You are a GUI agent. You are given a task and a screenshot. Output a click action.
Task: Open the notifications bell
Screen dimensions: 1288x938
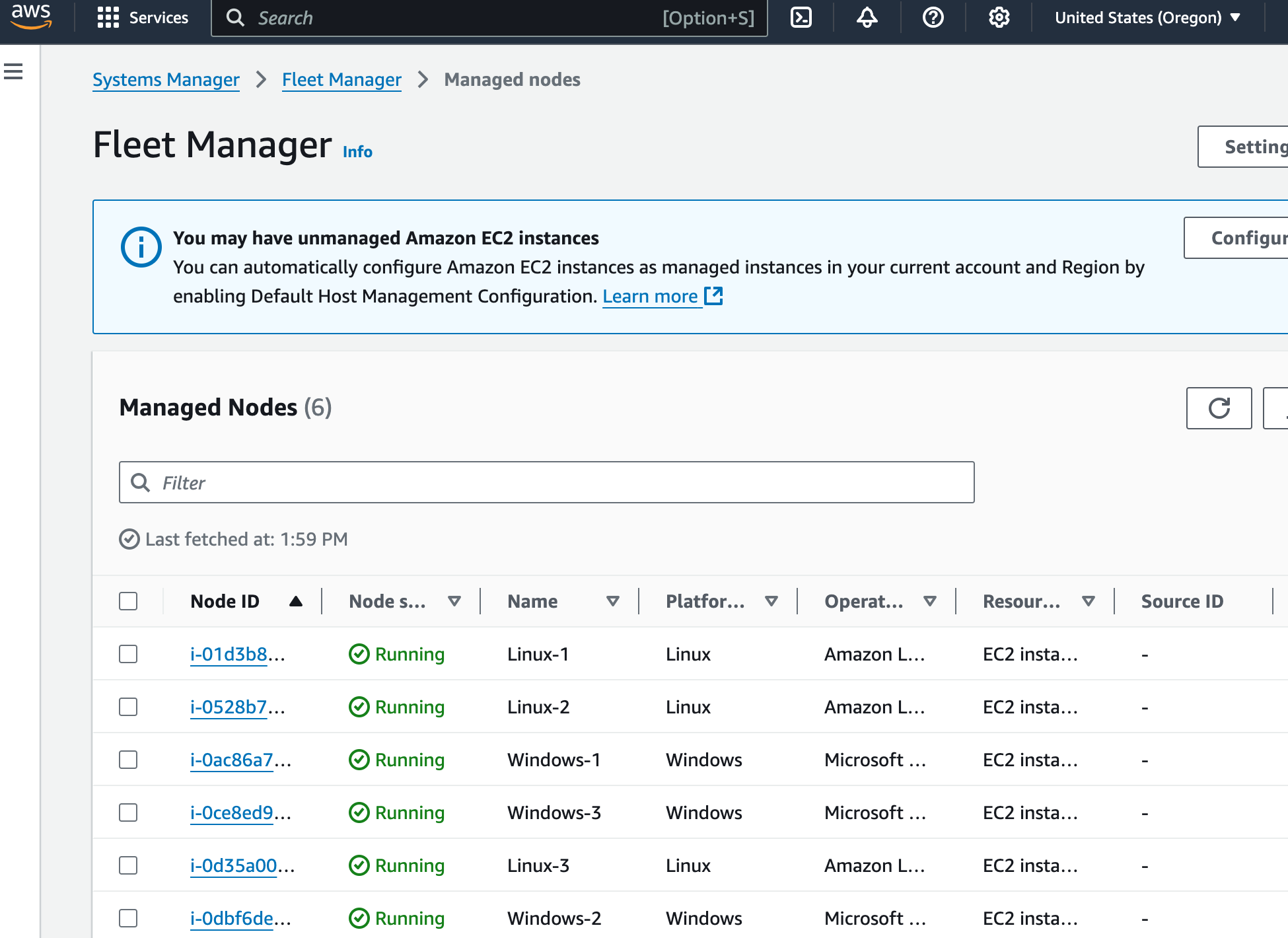pyautogui.click(x=867, y=18)
